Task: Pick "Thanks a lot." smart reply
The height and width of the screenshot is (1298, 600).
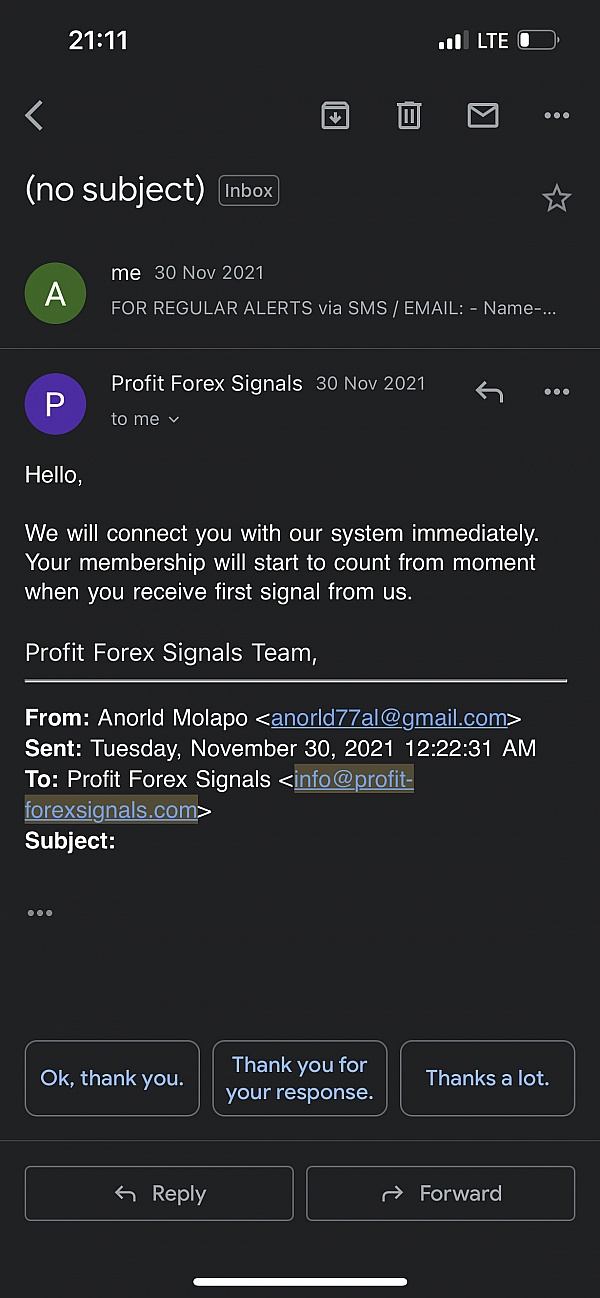Action: coord(487,1078)
